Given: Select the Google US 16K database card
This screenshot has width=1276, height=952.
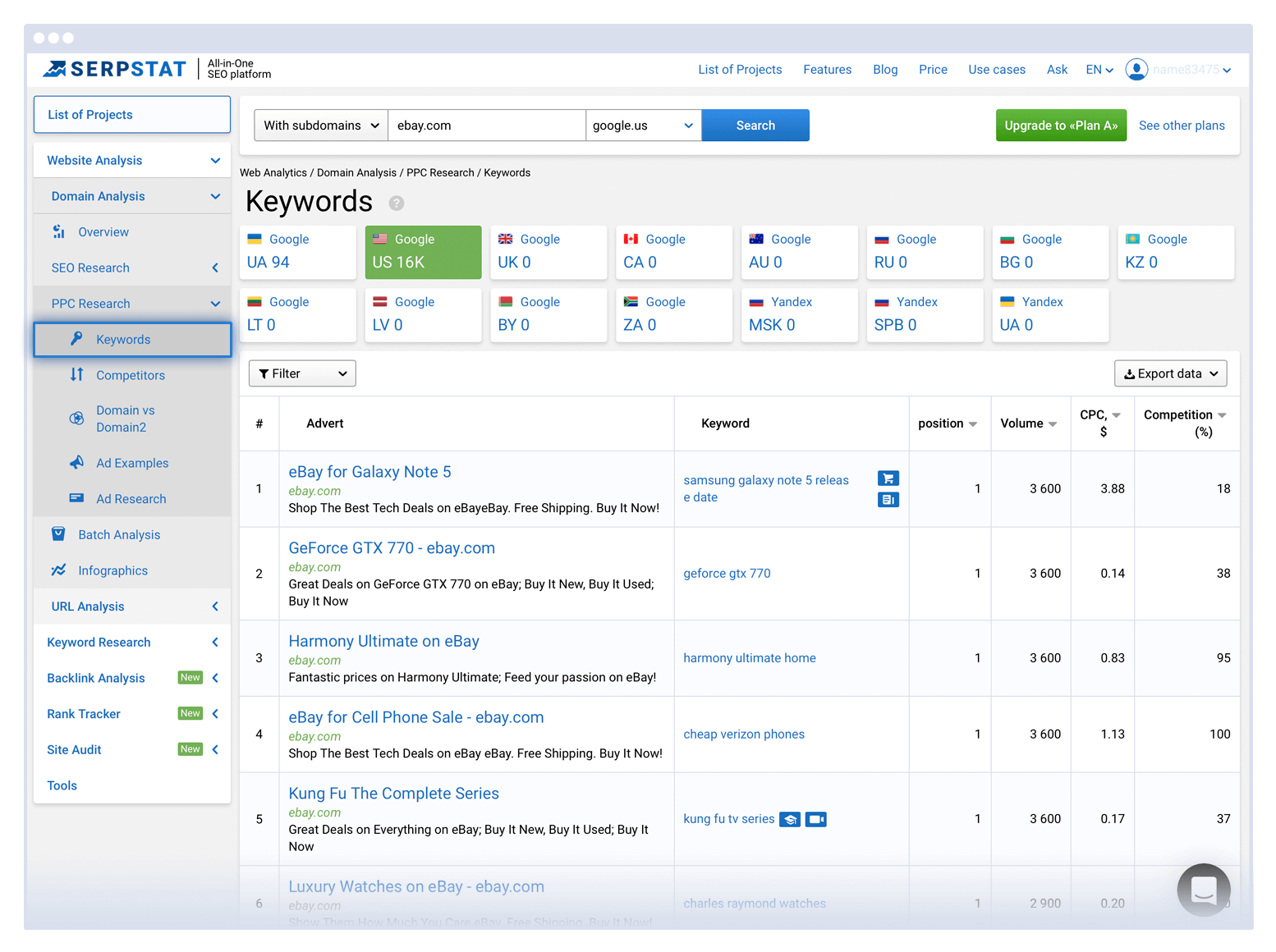Looking at the screenshot, I should click(x=424, y=252).
